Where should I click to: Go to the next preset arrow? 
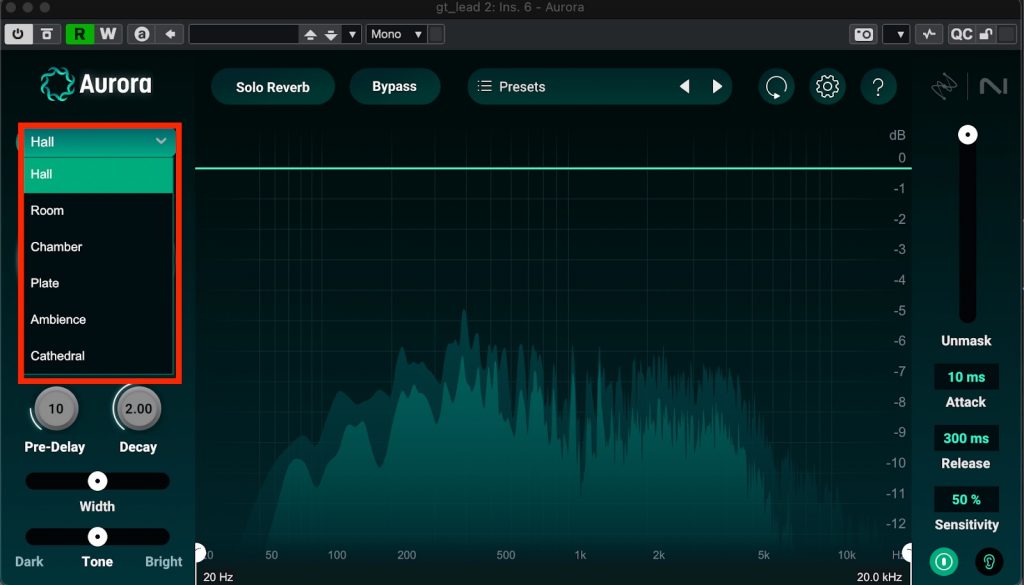[x=717, y=87]
